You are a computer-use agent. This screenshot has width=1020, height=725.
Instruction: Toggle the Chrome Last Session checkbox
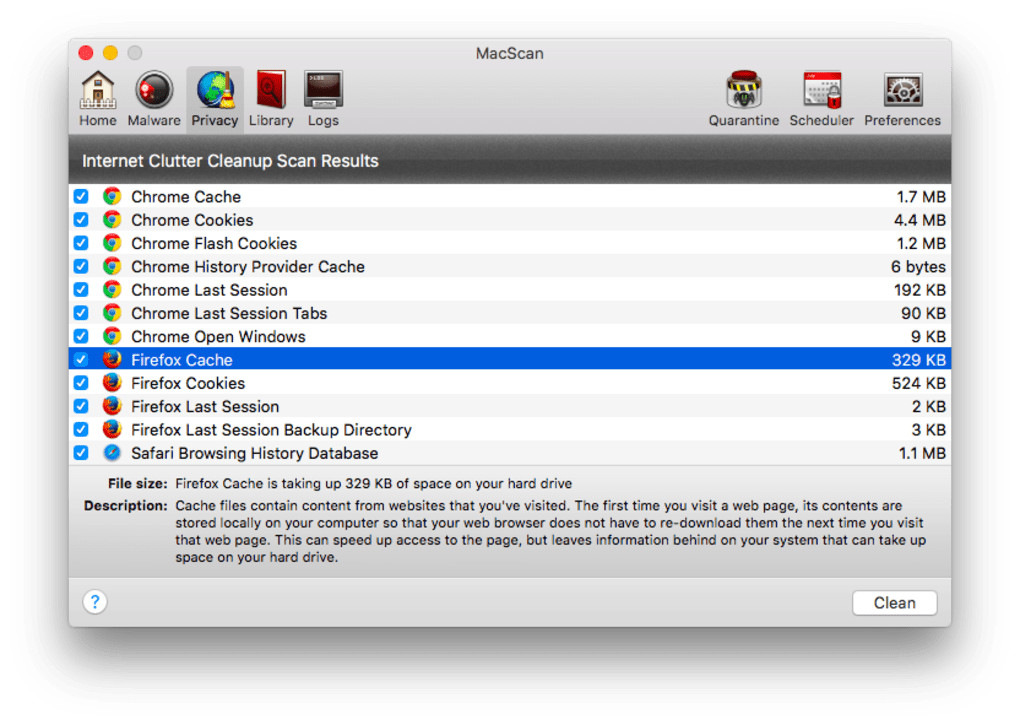(81, 289)
